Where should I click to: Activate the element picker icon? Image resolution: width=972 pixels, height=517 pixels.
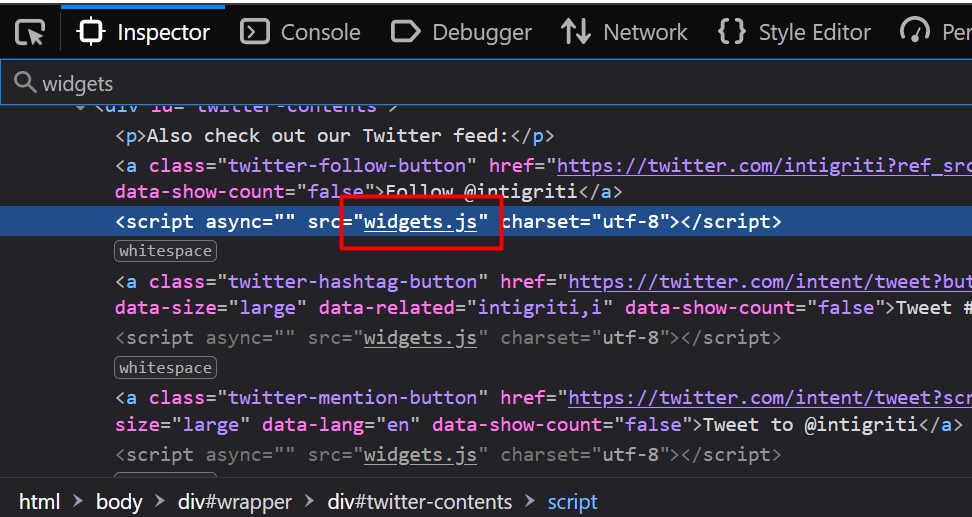tap(29, 32)
